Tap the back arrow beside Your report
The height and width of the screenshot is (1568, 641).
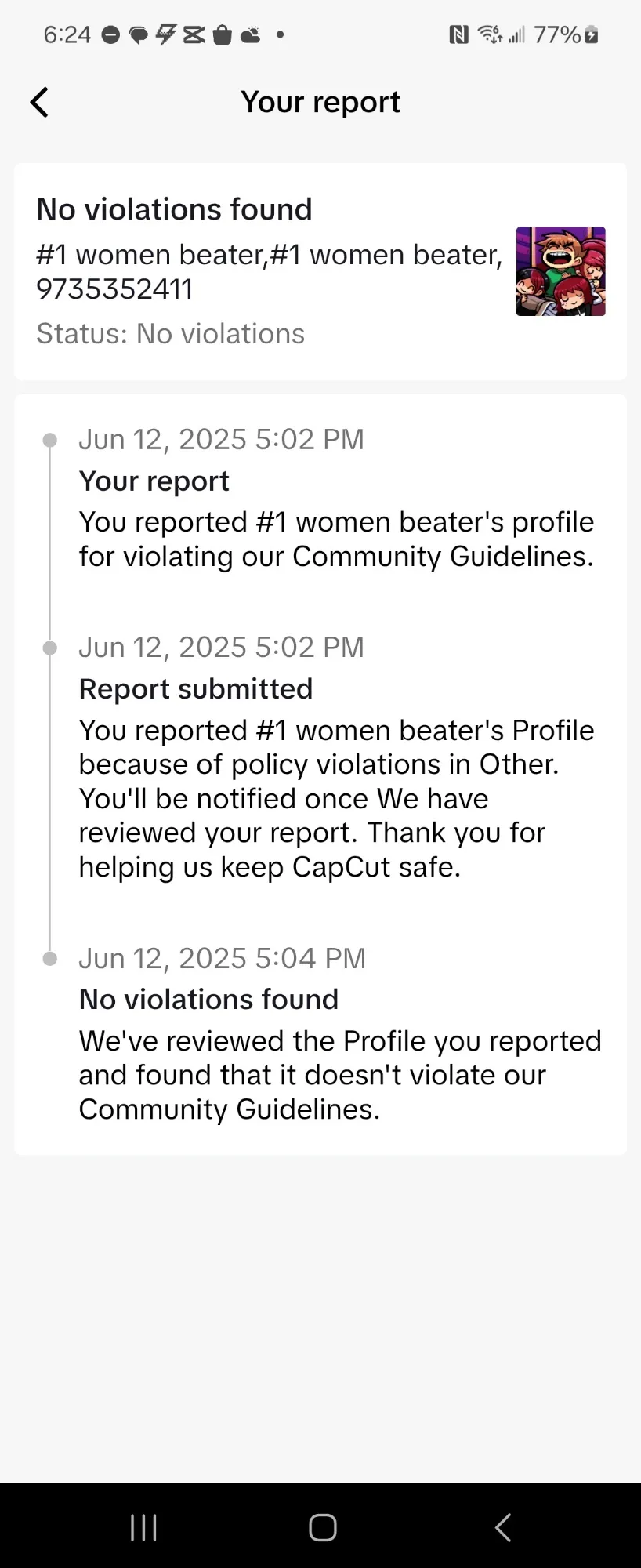[x=39, y=102]
